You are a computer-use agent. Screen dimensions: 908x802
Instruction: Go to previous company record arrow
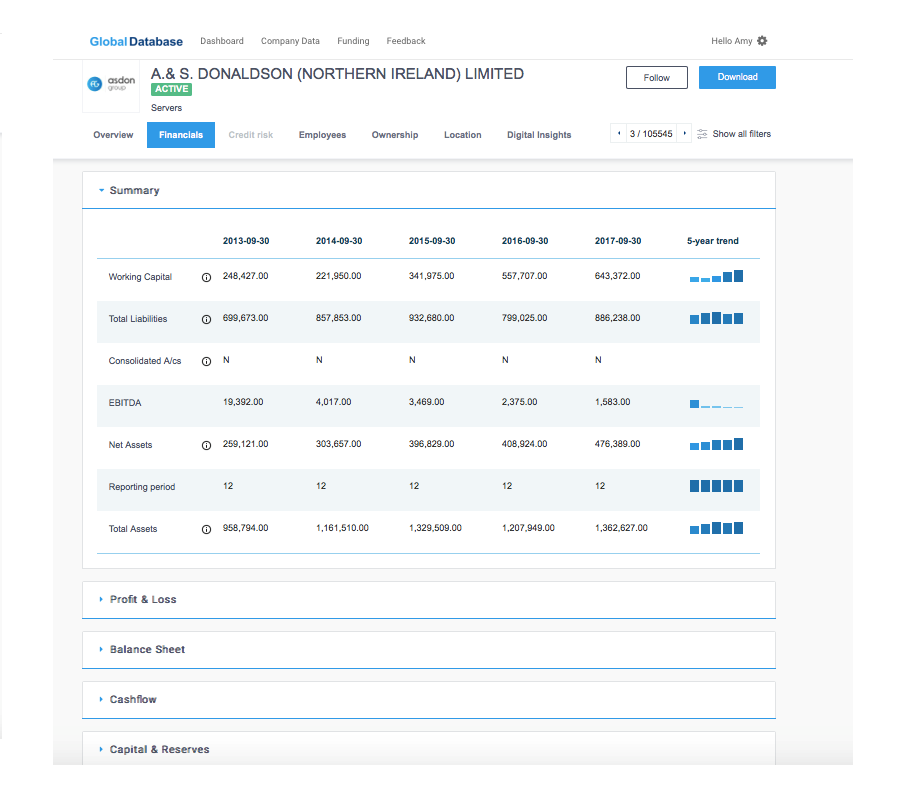click(619, 134)
